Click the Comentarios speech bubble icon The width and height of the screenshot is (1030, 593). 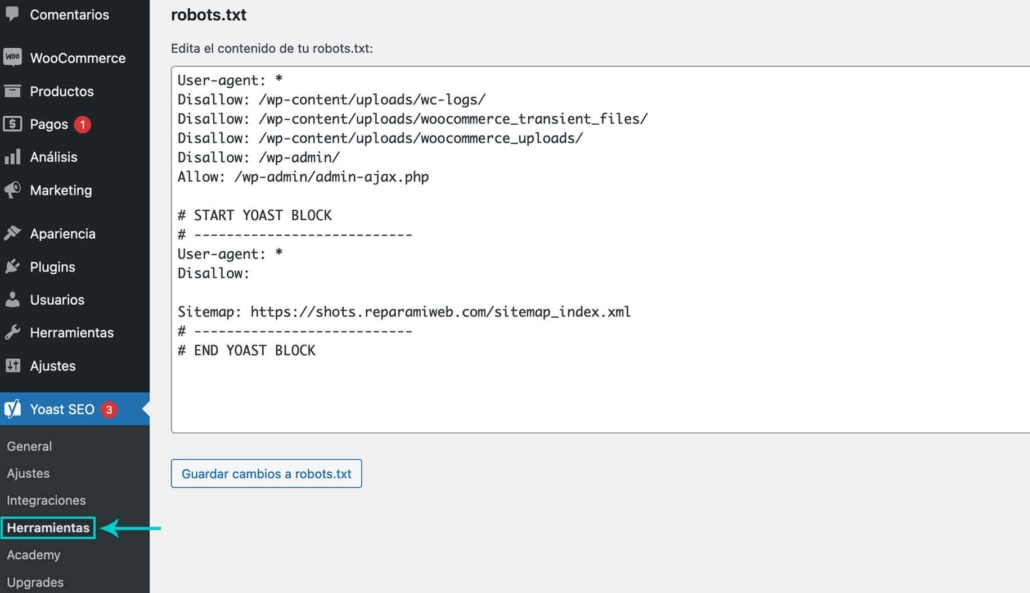point(12,15)
